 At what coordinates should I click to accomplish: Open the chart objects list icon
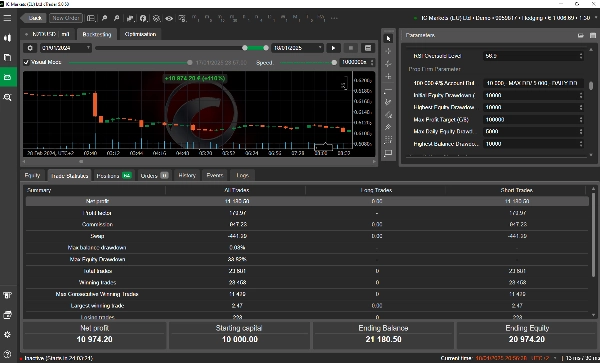pyautogui.click(x=156, y=18)
